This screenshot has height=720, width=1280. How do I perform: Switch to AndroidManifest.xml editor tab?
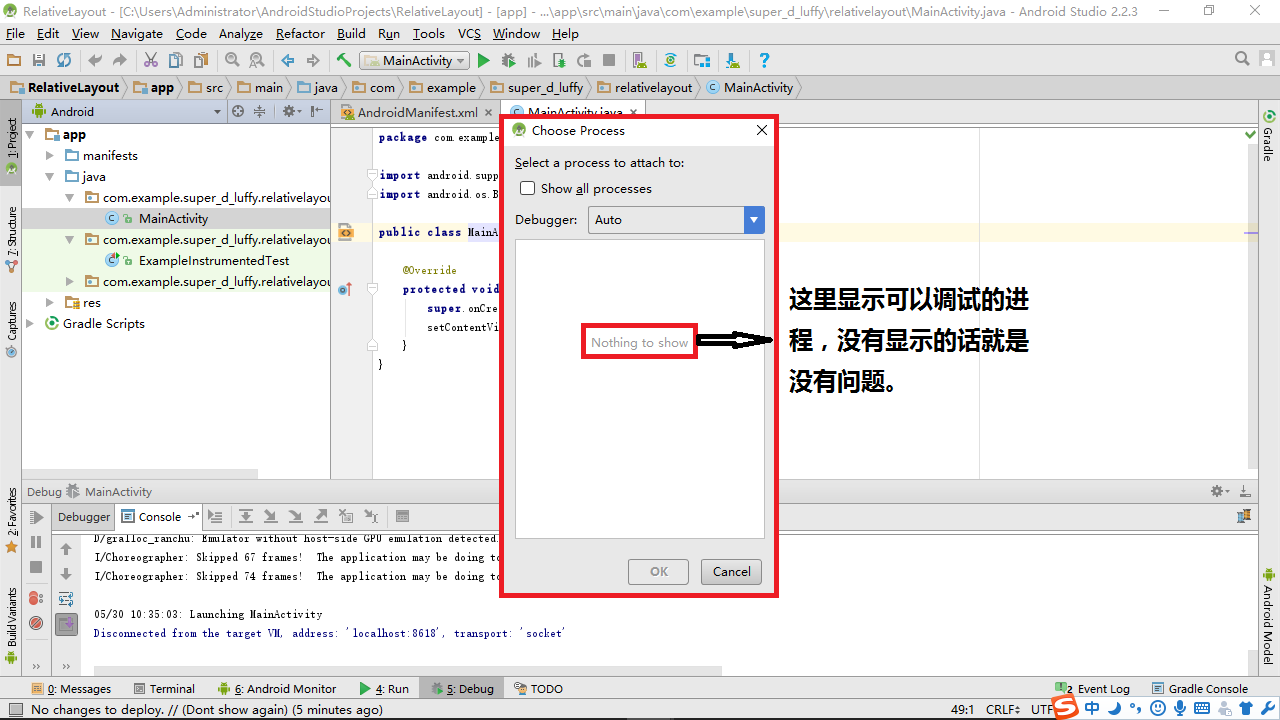pyautogui.click(x=417, y=112)
